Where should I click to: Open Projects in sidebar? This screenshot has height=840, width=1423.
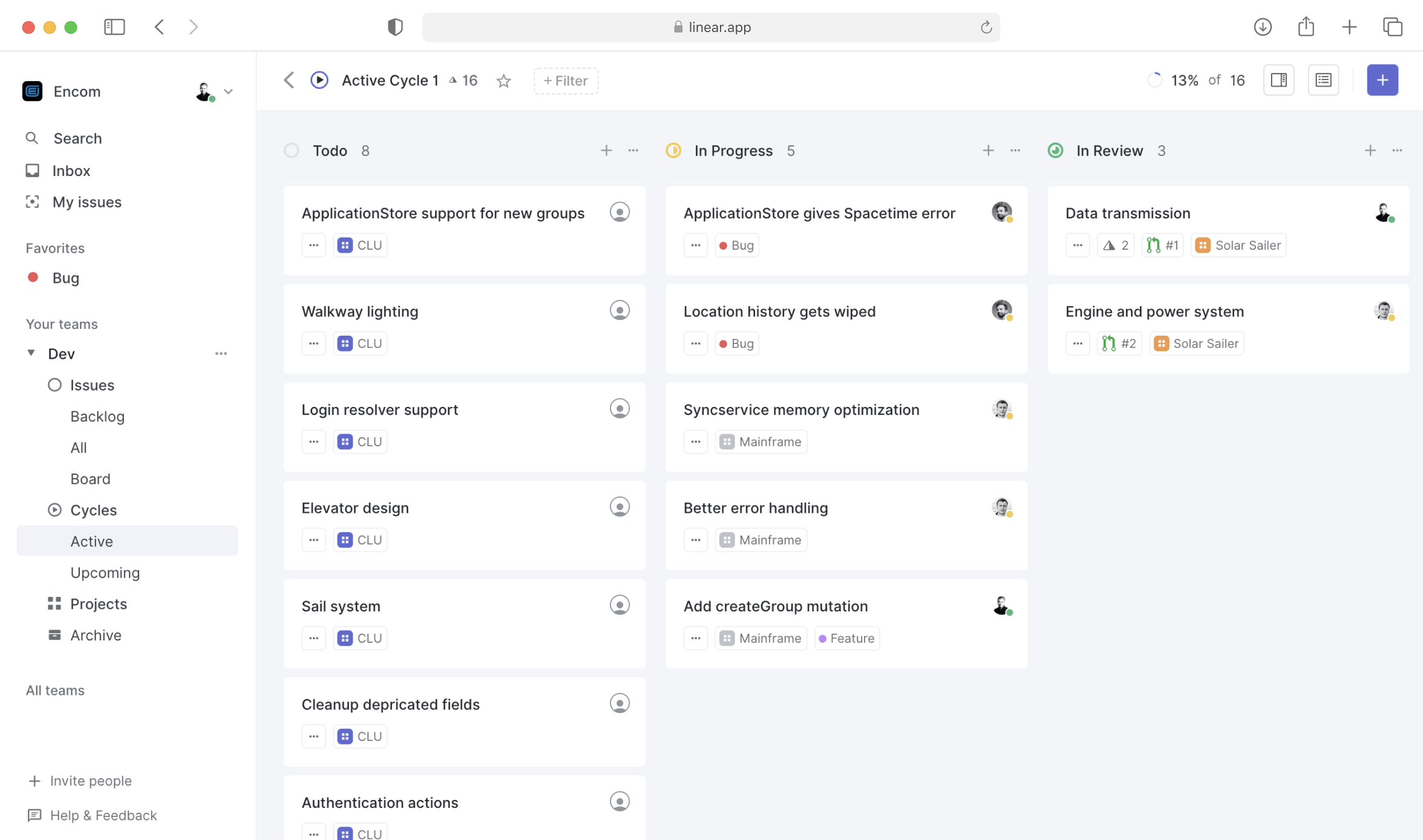click(87, 604)
